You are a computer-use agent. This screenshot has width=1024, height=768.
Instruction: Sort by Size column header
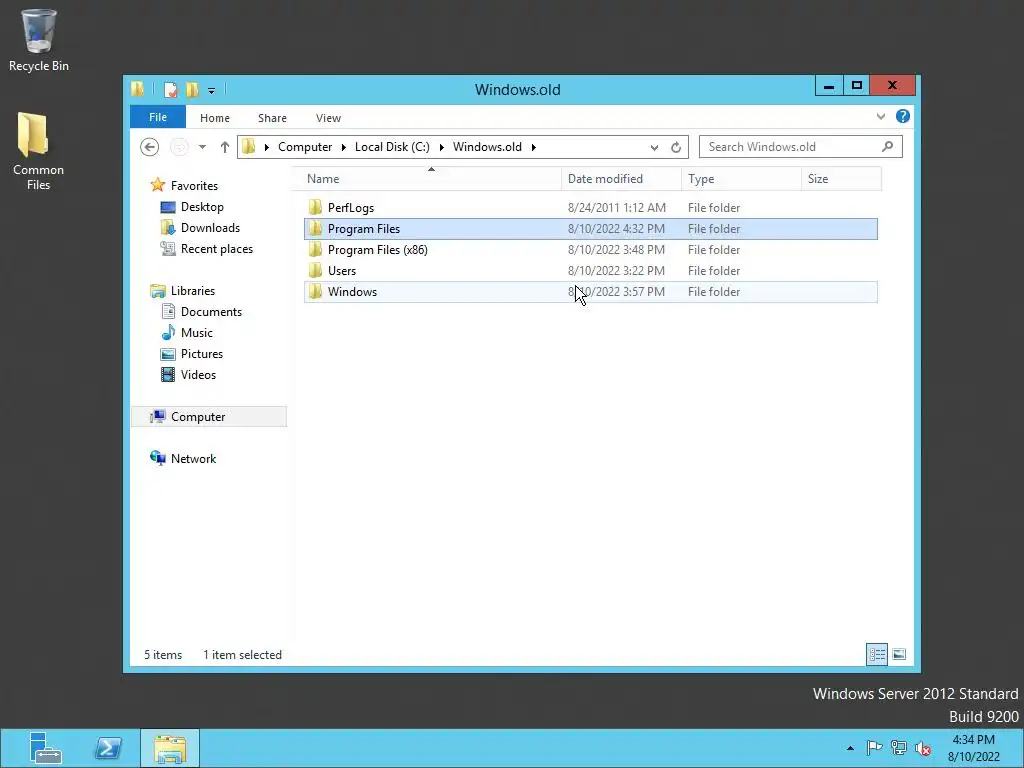841,179
